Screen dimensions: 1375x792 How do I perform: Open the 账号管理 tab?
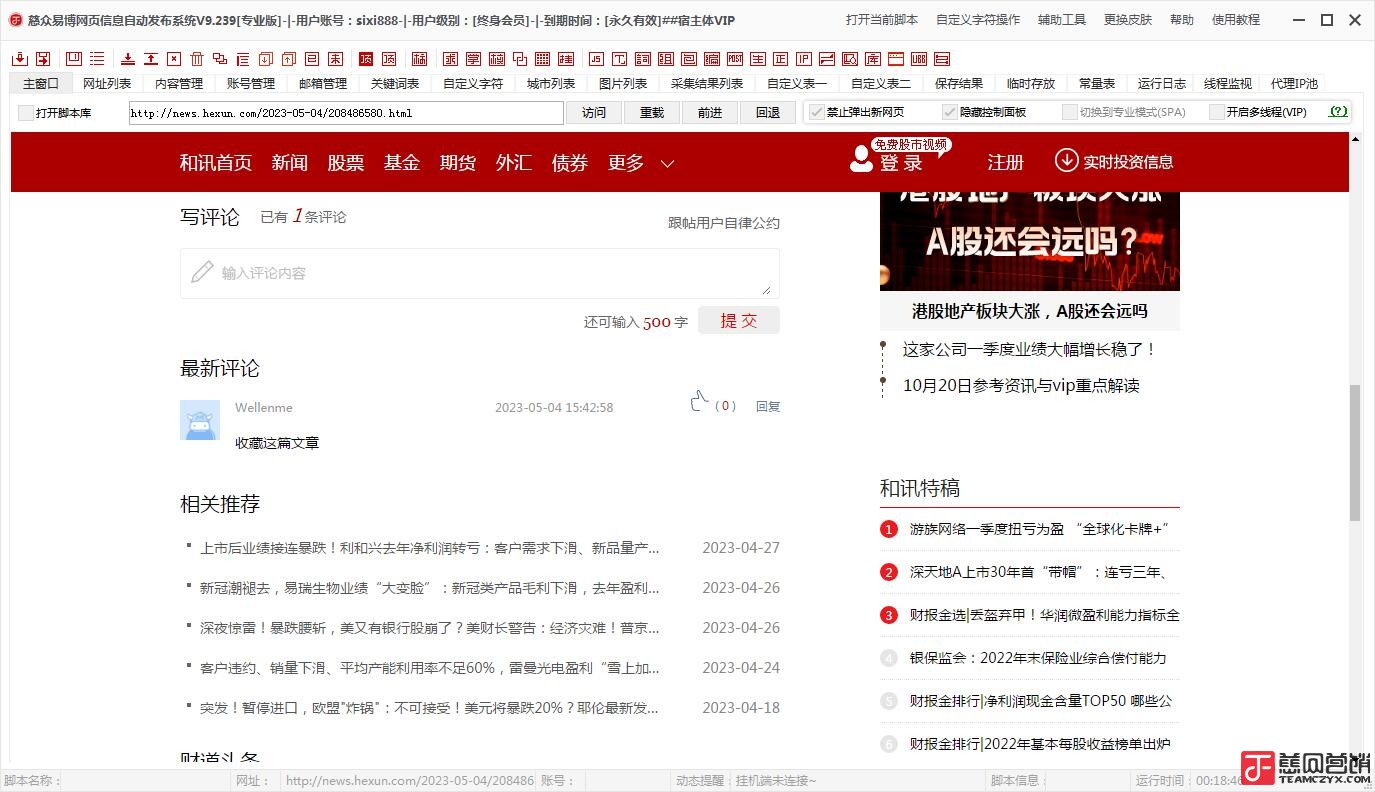(x=251, y=84)
